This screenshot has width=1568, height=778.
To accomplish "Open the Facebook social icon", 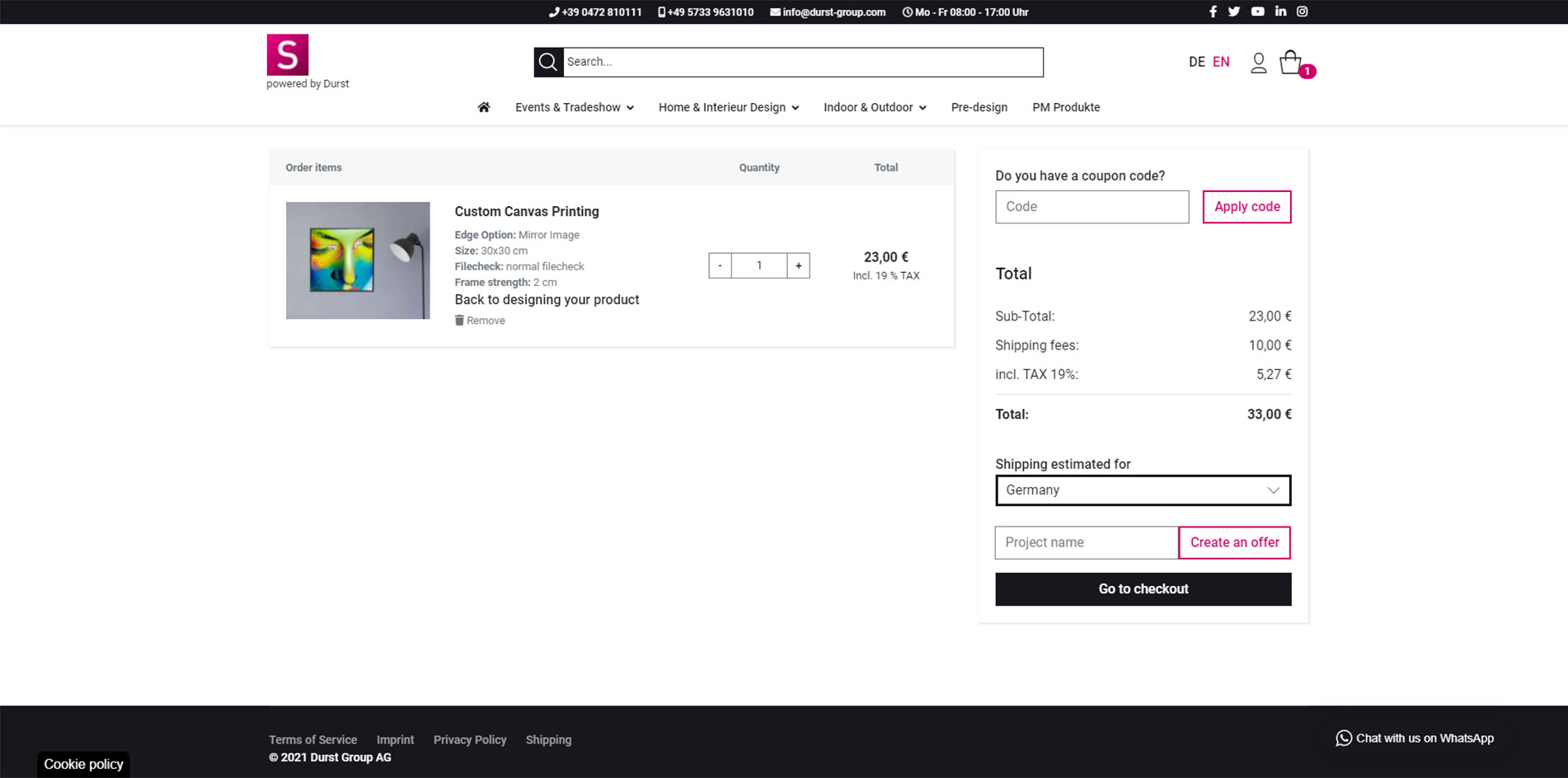I will [x=1213, y=12].
